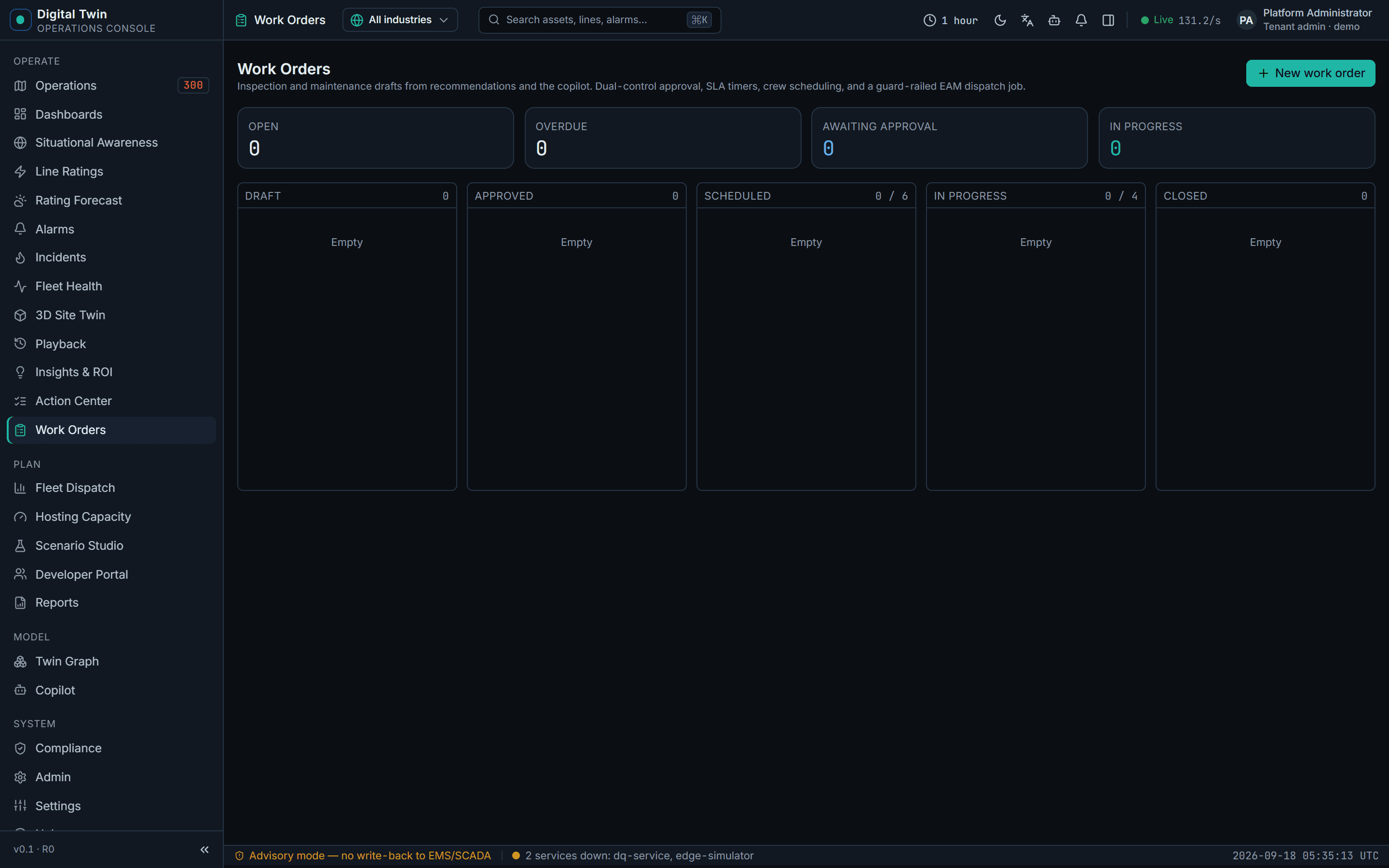The width and height of the screenshot is (1389, 868).
Task: Click the Reports document icon
Action: coord(20,603)
